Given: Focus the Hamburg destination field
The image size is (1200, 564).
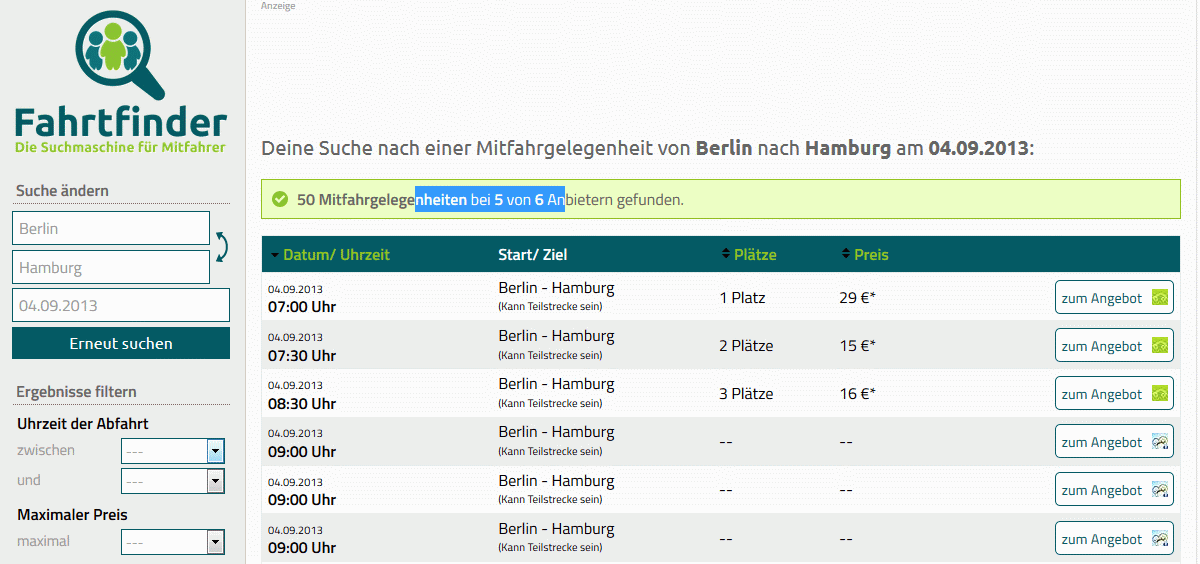Looking at the screenshot, I should click(111, 267).
